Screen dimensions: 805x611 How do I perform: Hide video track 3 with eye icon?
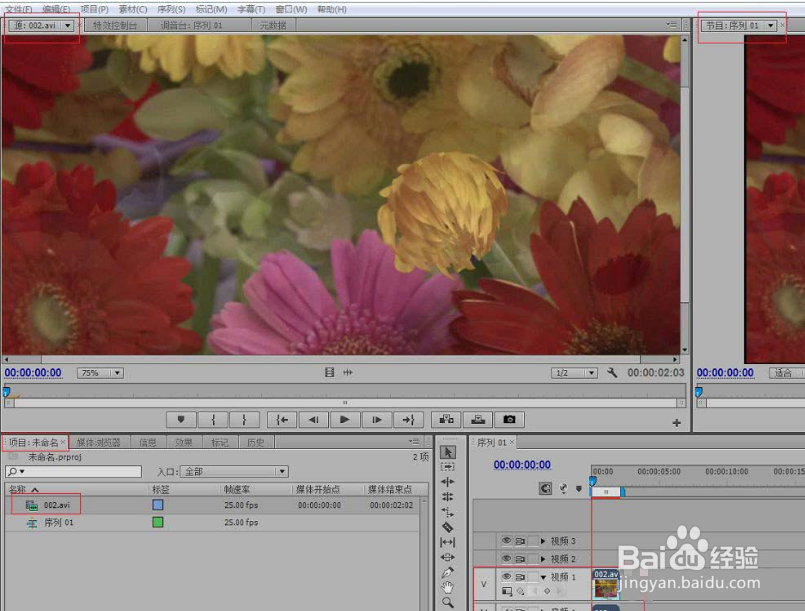pyautogui.click(x=506, y=541)
